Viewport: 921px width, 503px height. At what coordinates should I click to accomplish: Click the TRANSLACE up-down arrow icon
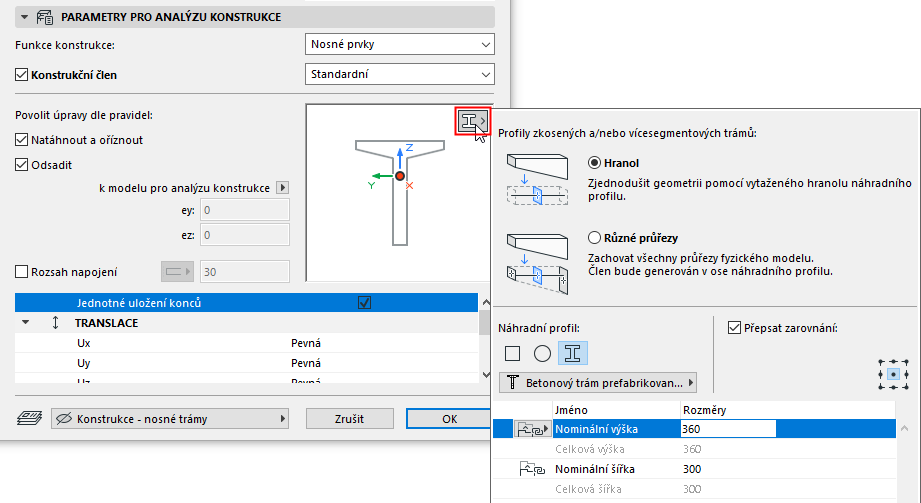(x=55, y=323)
